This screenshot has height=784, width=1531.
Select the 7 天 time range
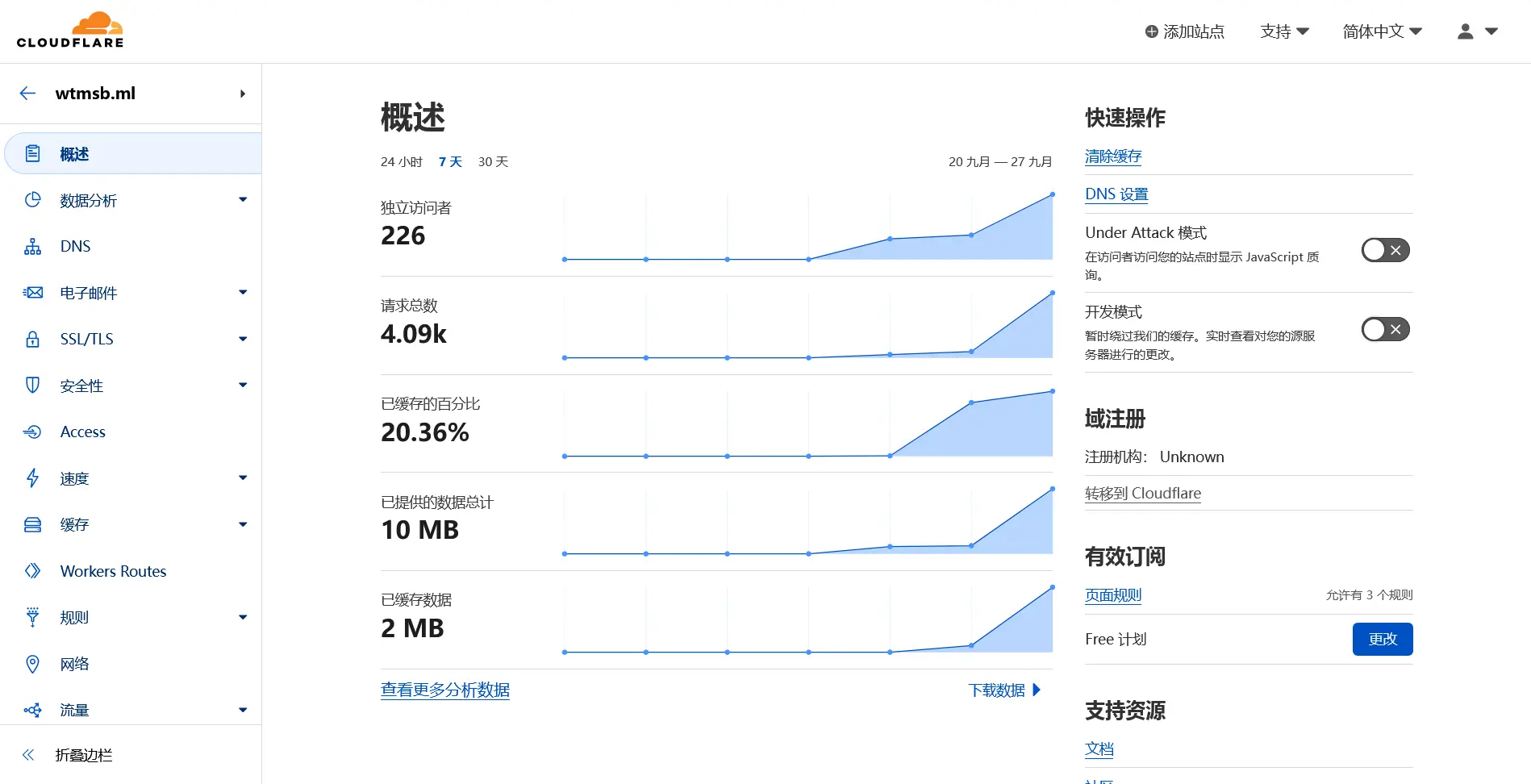click(x=450, y=162)
